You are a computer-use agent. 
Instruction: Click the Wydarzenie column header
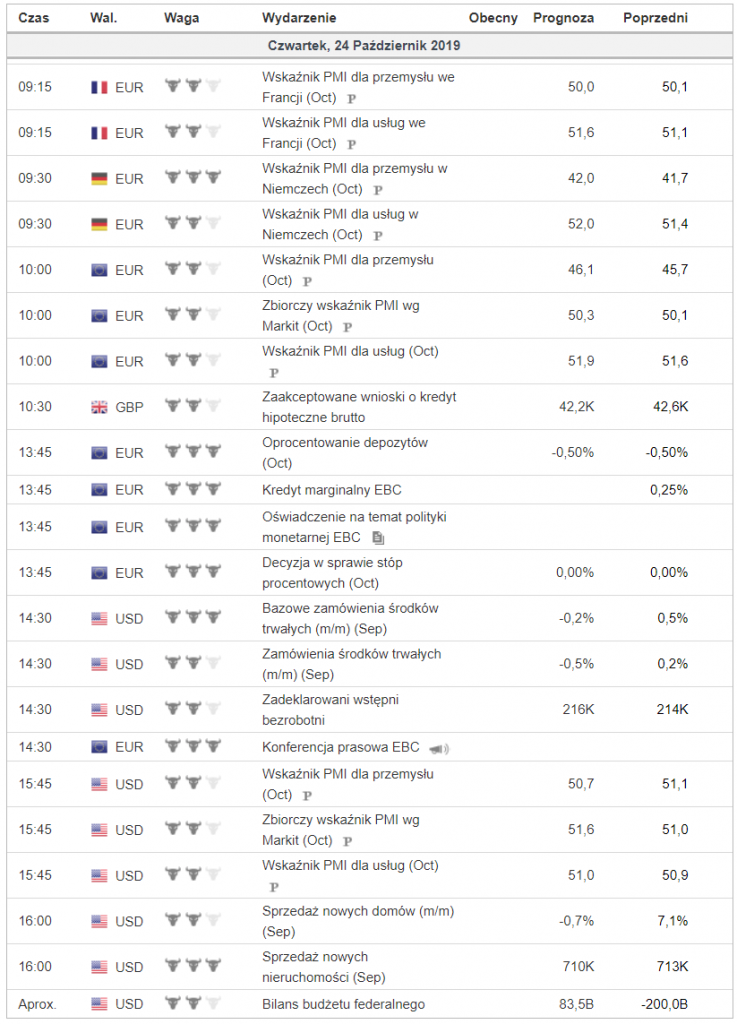coord(299,18)
